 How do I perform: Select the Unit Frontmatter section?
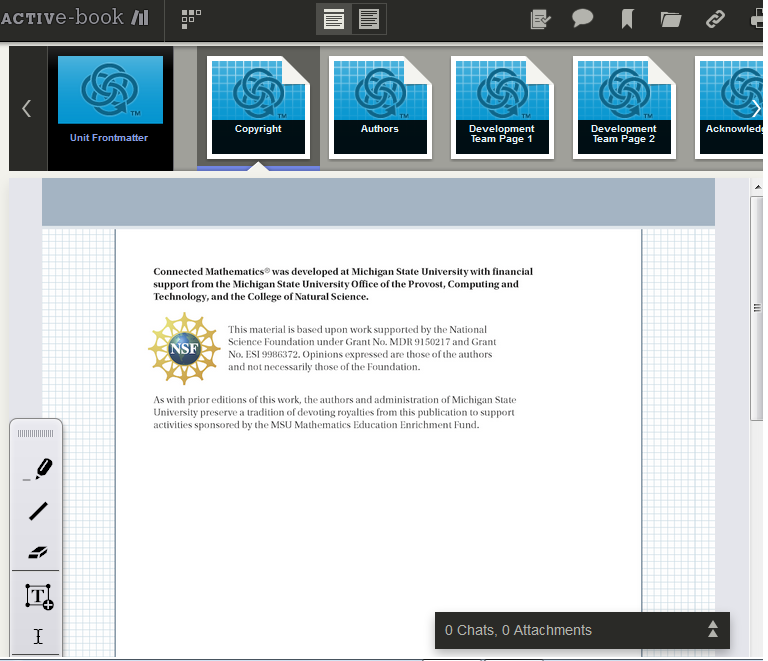[110, 108]
